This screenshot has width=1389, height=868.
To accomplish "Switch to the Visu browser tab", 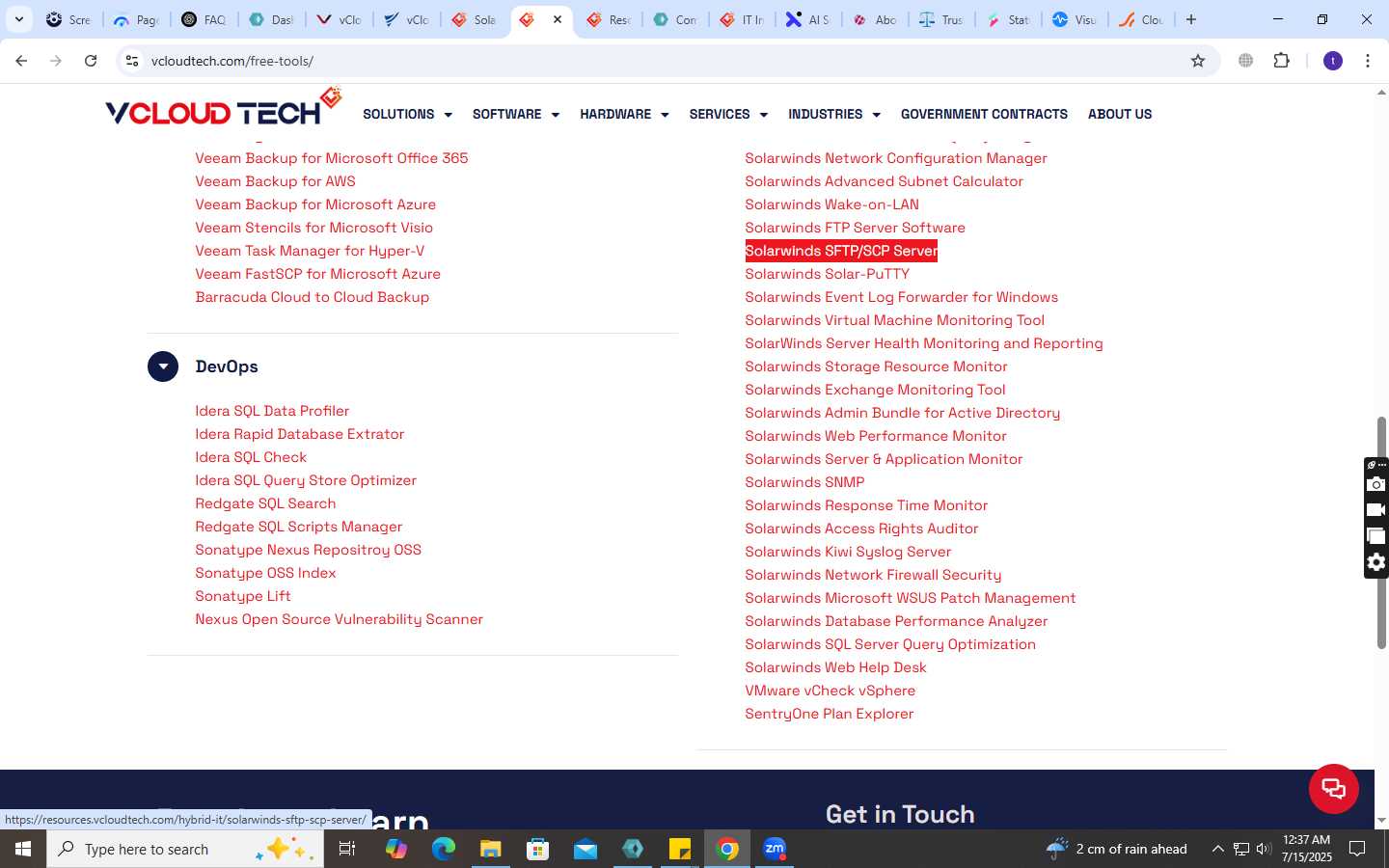I will [x=1074, y=19].
